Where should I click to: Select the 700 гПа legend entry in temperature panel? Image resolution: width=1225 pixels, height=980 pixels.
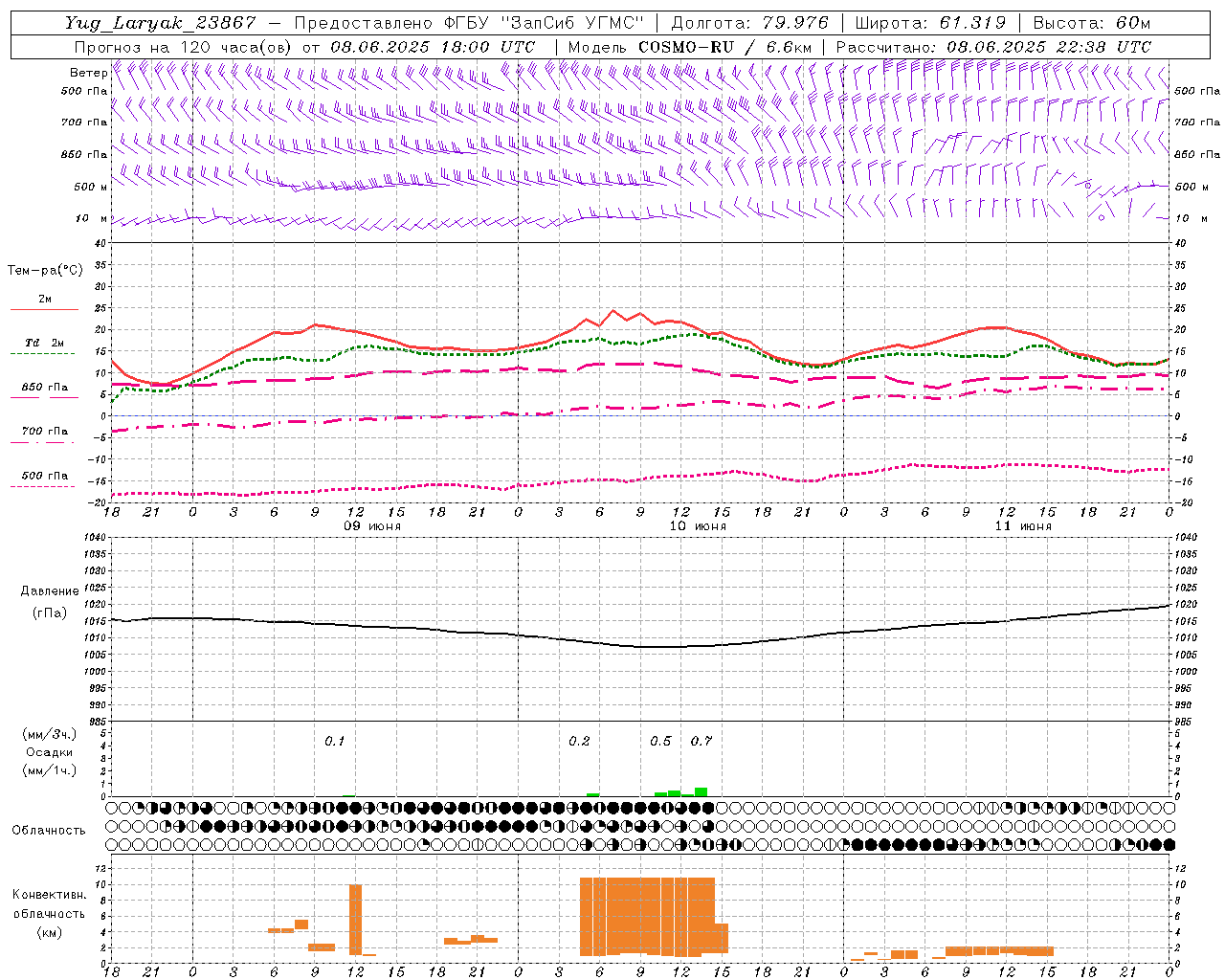(x=44, y=435)
